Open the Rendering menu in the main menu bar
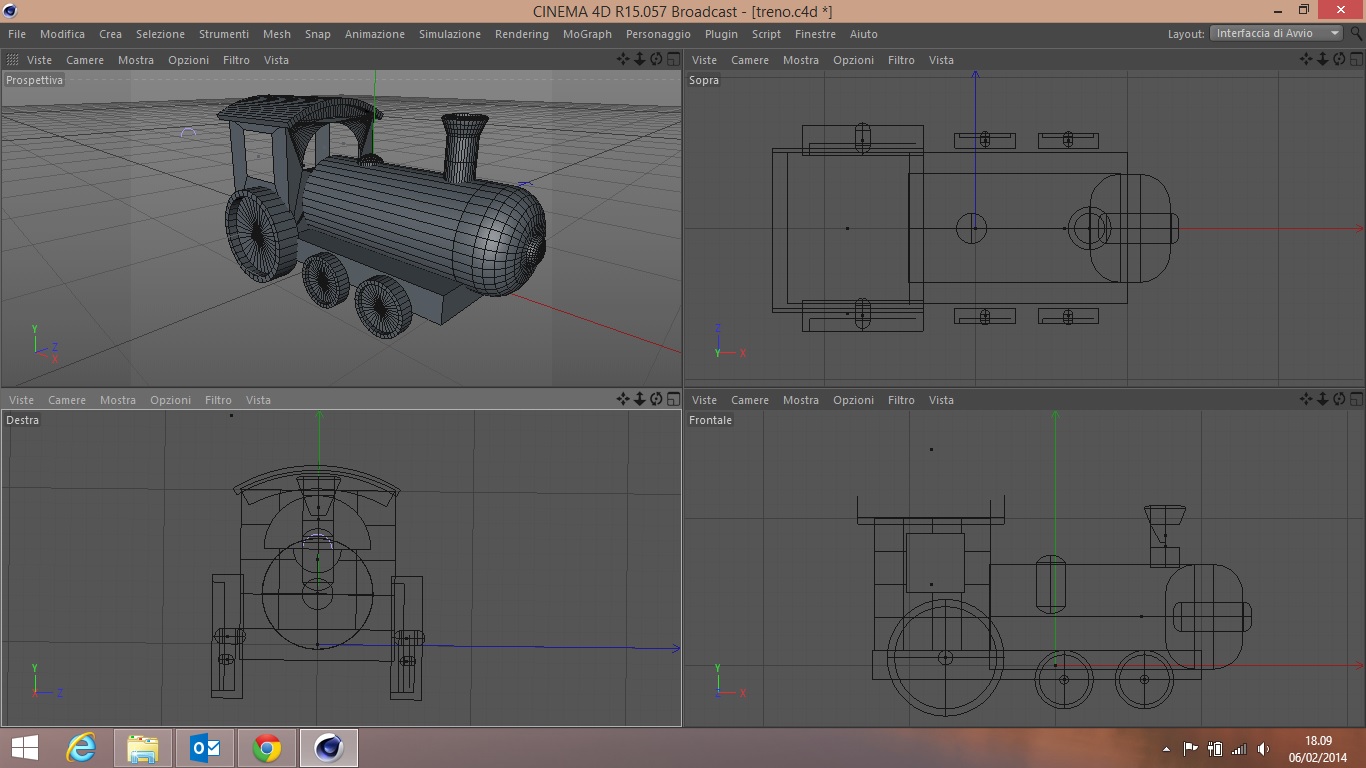Screen dimensions: 1366x768 pyautogui.click(x=521, y=34)
